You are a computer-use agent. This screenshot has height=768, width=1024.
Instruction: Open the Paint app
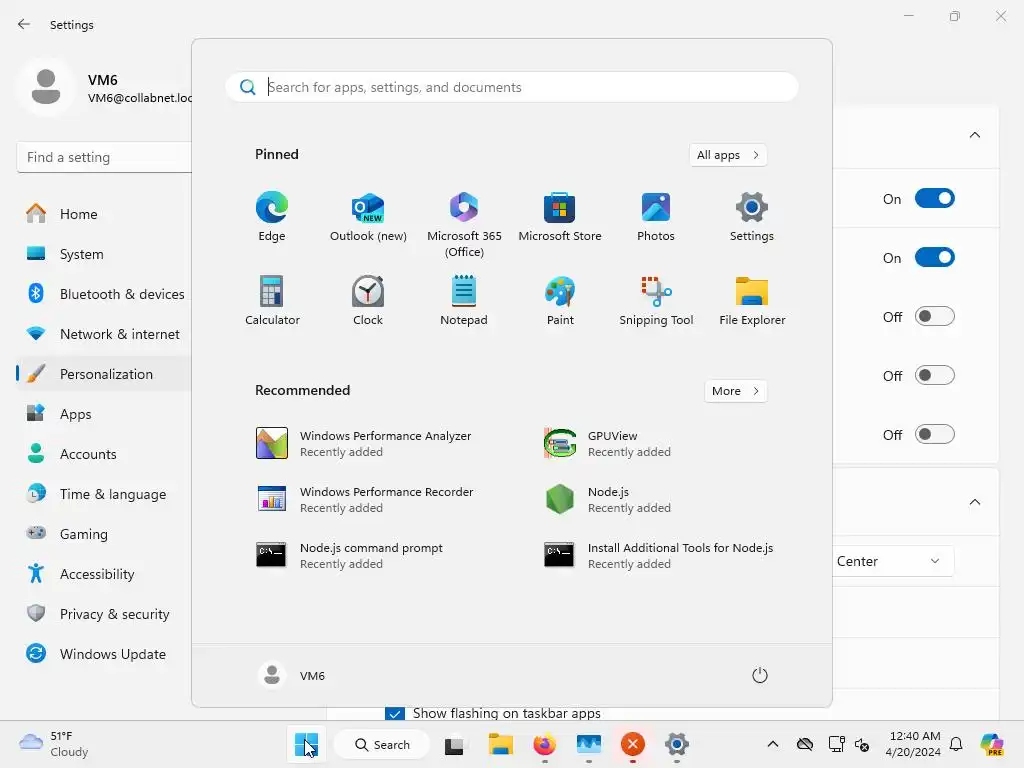click(560, 301)
